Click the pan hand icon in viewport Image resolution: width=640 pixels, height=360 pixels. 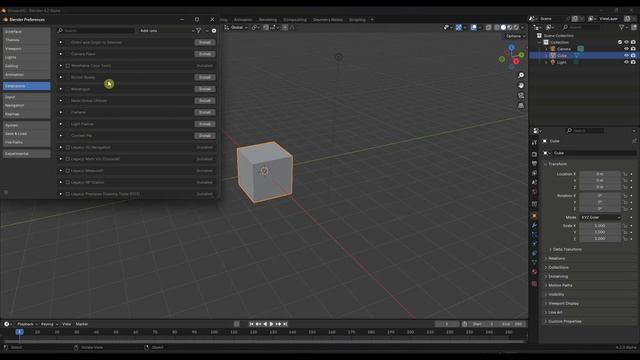(x=521, y=86)
